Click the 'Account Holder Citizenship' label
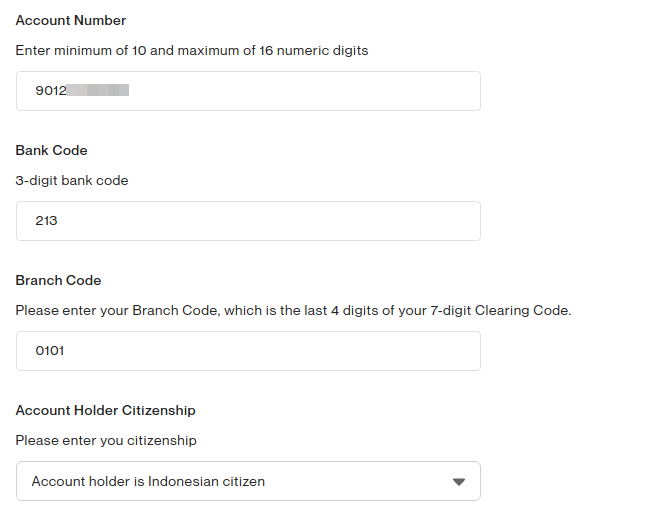Screen dimensions: 650x519 [106, 410]
